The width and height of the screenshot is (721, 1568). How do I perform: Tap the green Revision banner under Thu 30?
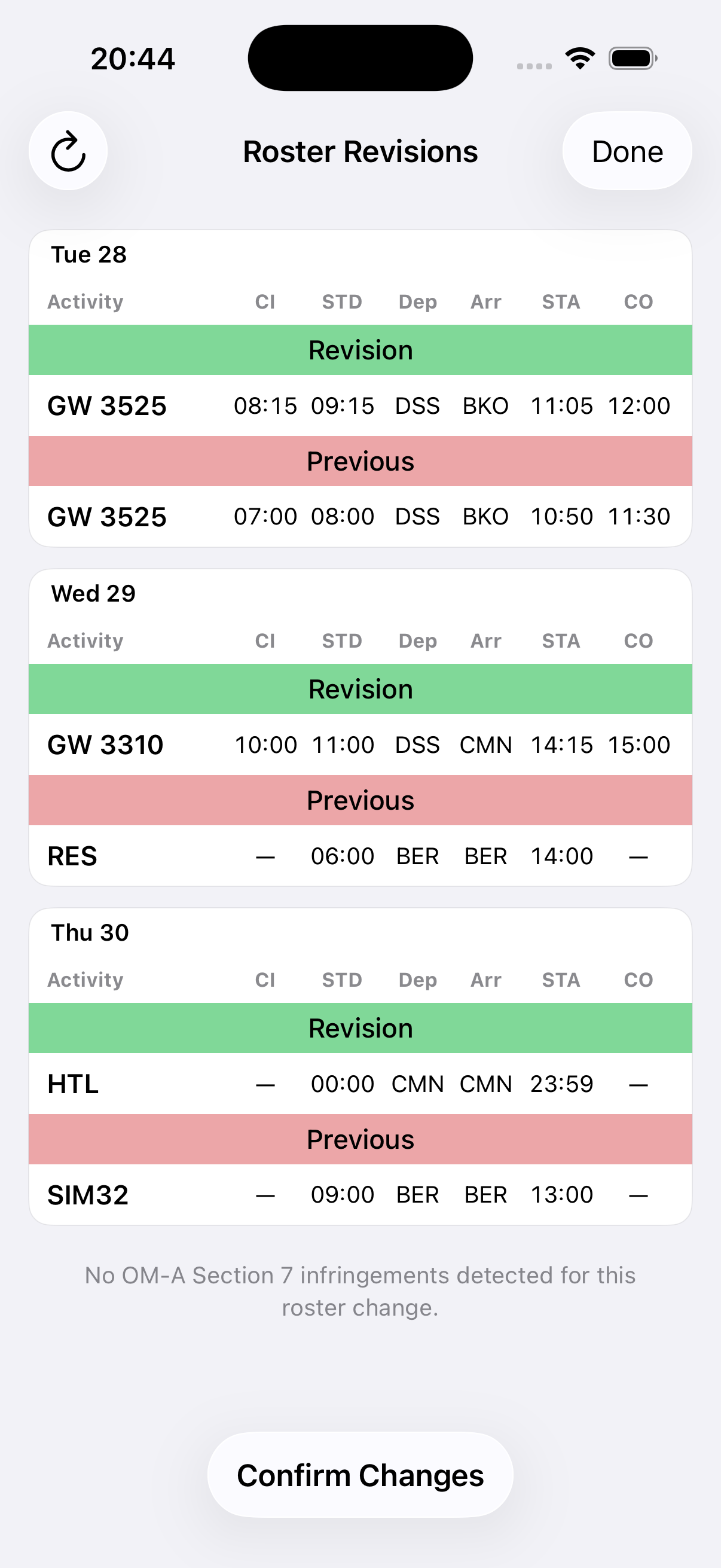pos(360,1028)
